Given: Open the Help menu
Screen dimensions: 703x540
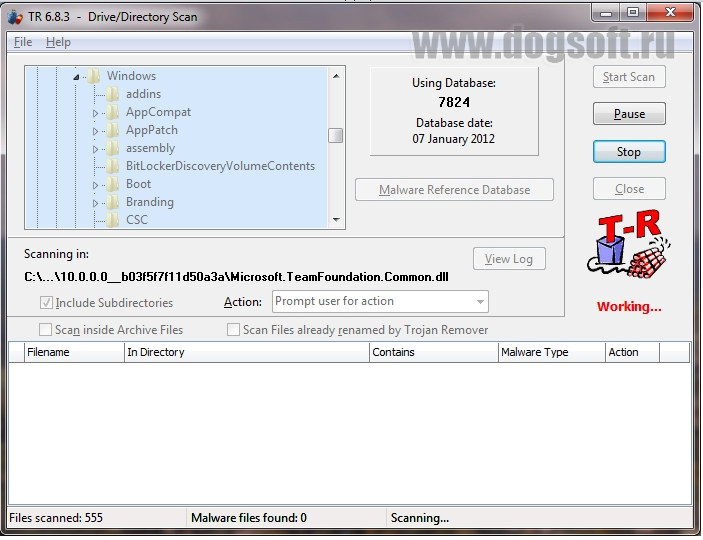Looking at the screenshot, I should point(58,42).
